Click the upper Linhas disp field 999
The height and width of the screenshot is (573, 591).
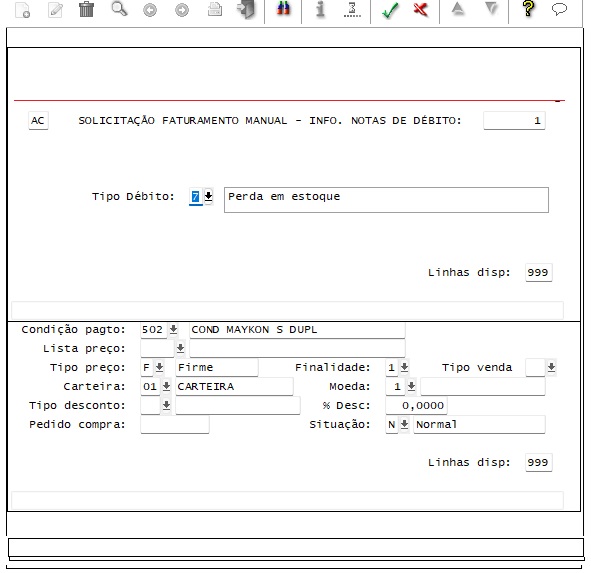pyautogui.click(x=539, y=273)
